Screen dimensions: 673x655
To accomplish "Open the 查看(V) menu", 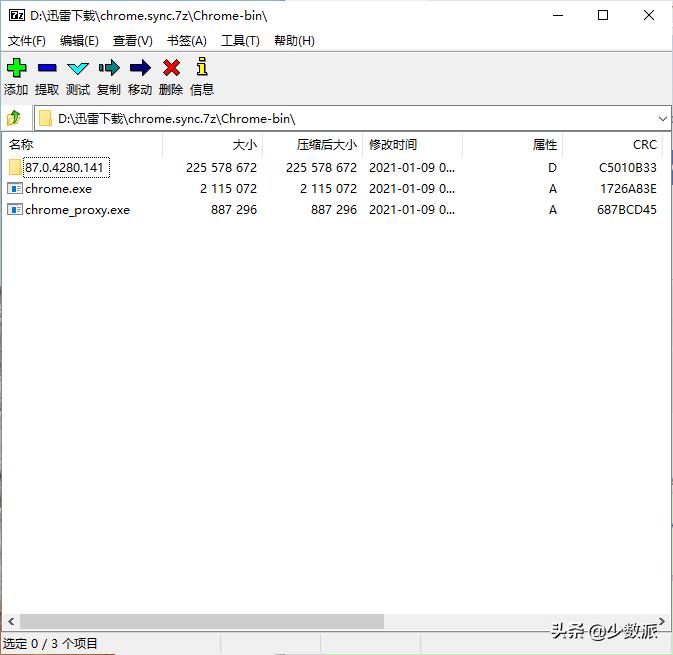I will (133, 41).
